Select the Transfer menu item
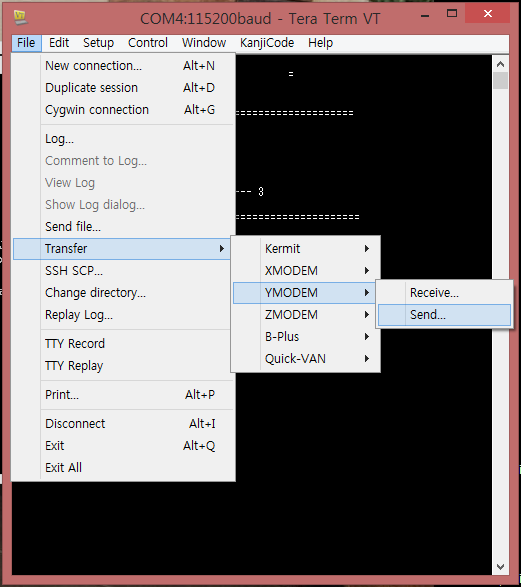 click(x=123, y=249)
